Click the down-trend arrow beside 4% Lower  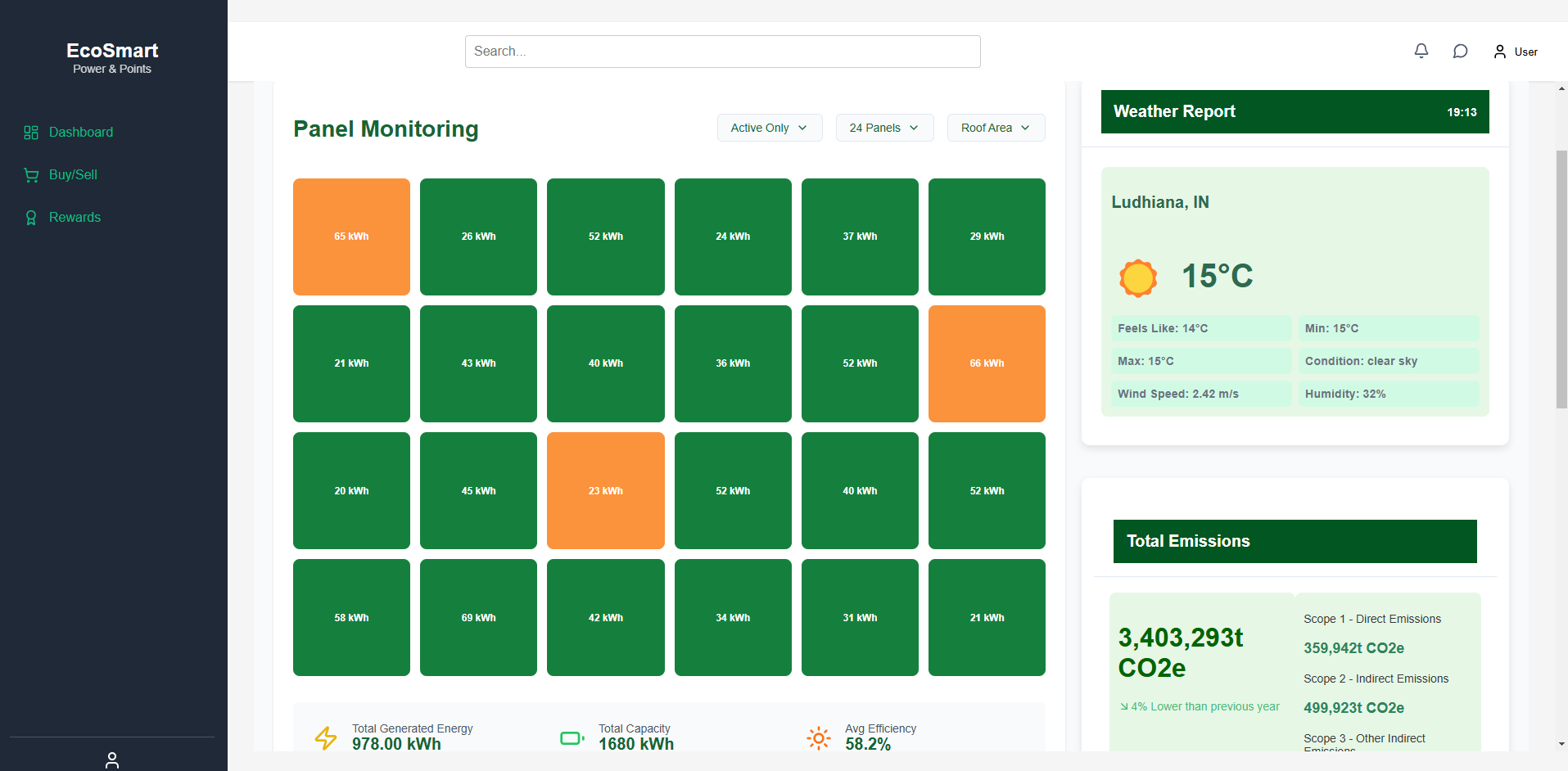click(x=1124, y=706)
